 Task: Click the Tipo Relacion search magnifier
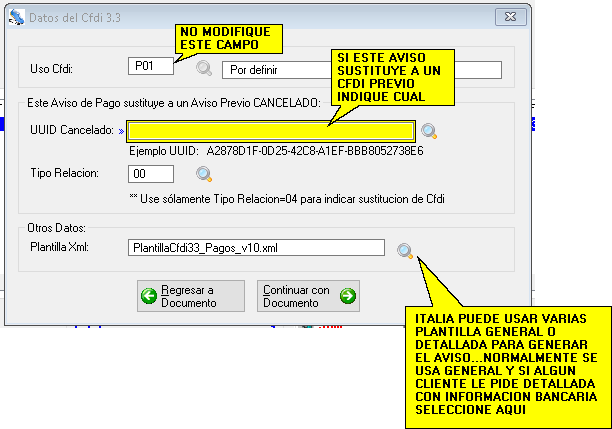(x=204, y=174)
